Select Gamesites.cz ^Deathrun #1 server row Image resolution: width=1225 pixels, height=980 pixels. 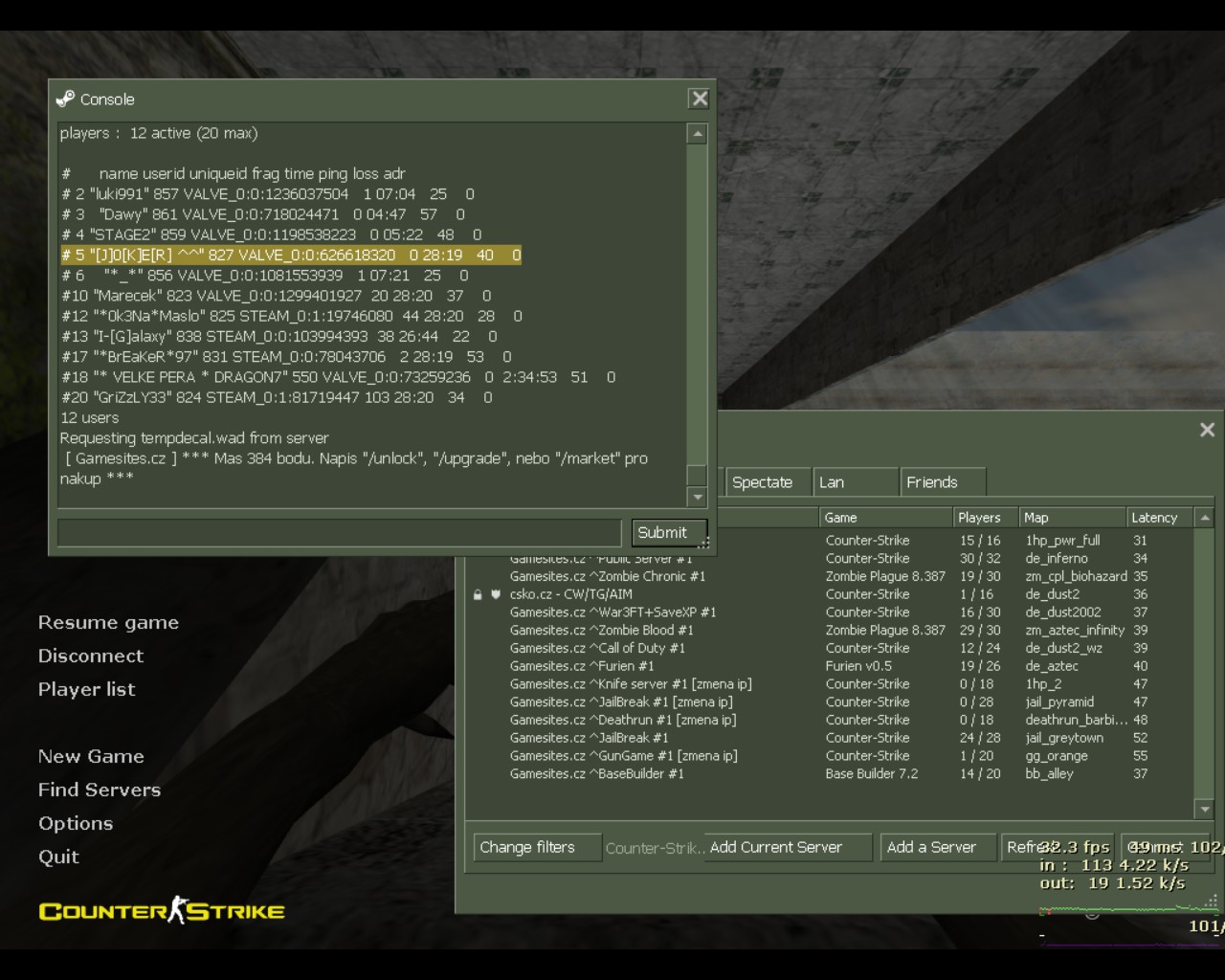pyautogui.click(x=829, y=720)
